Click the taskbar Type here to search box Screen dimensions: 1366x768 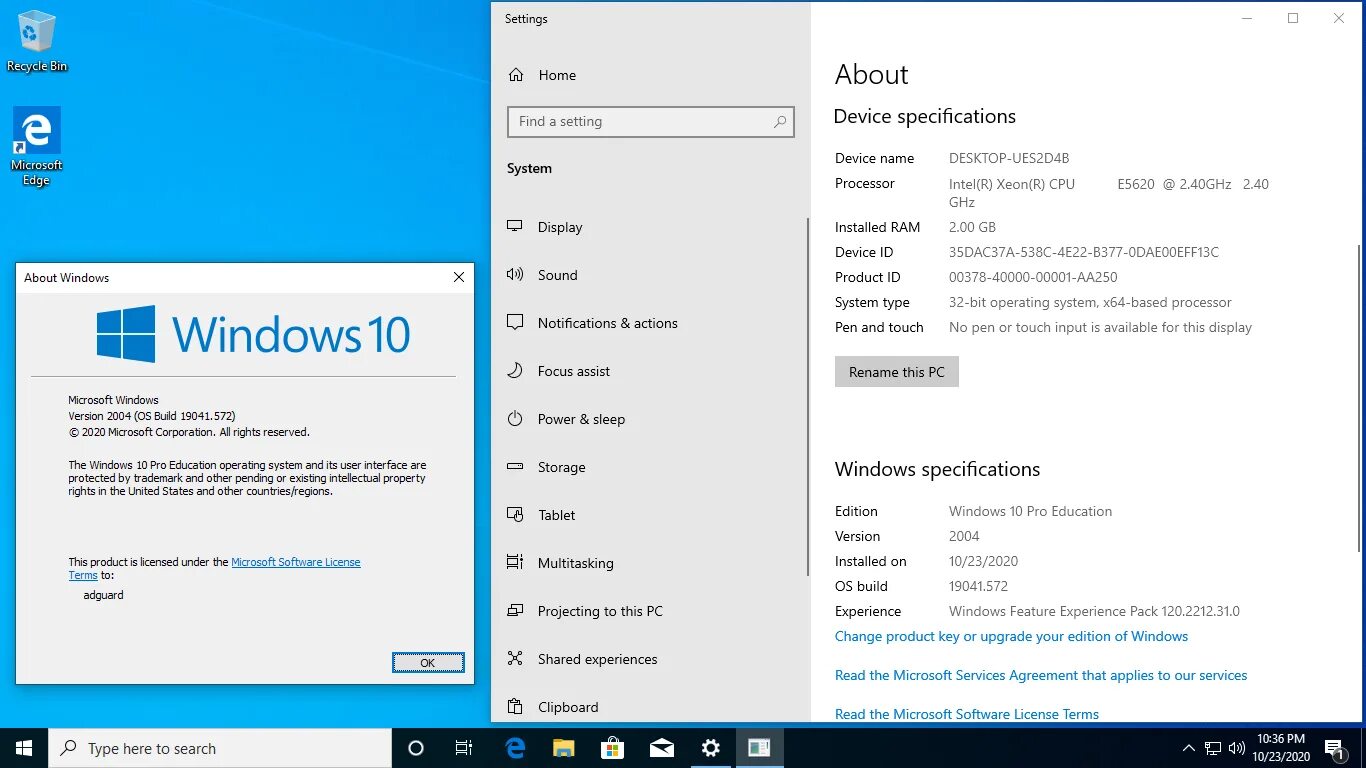[220, 748]
